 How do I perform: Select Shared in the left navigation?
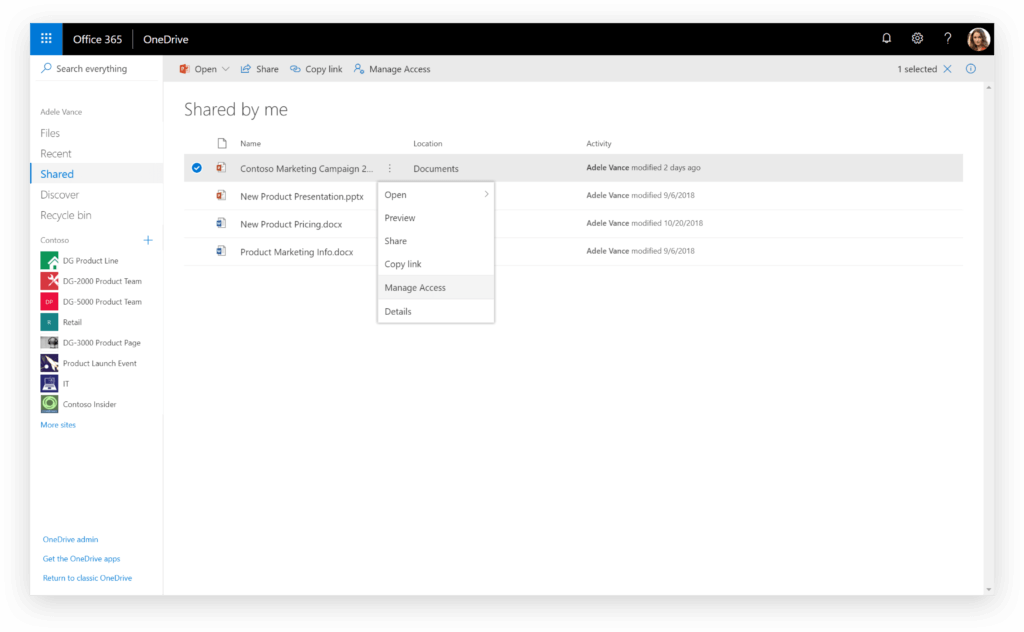[57, 174]
